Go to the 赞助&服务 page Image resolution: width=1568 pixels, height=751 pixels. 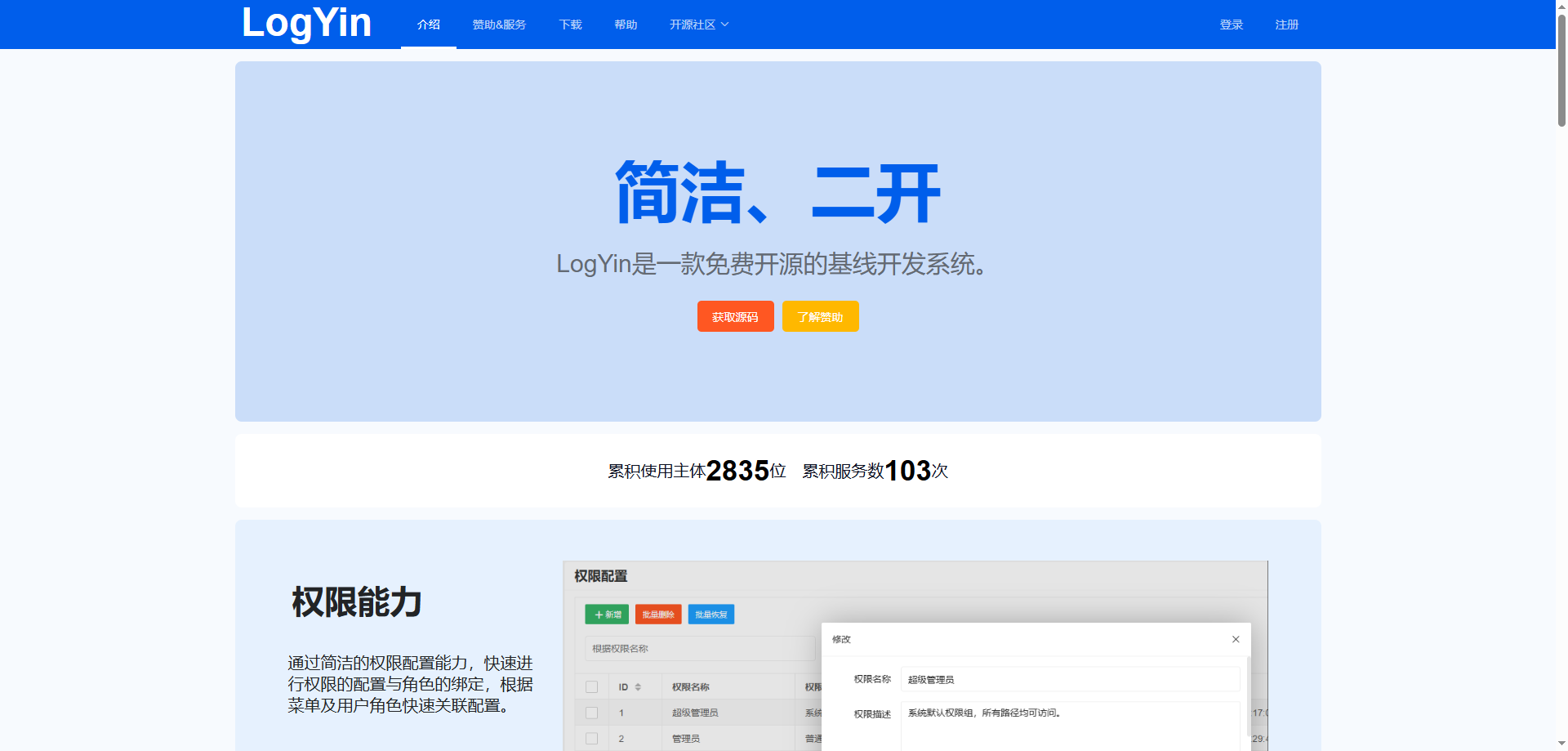(x=499, y=25)
